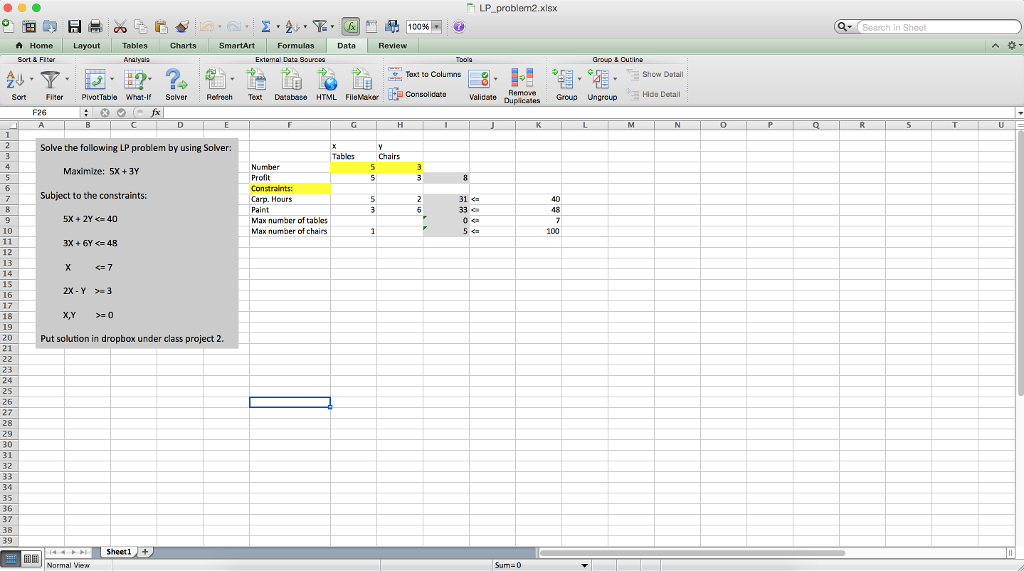
Task: Cut selection with scissors icon
Action: [x=120, y=27]
